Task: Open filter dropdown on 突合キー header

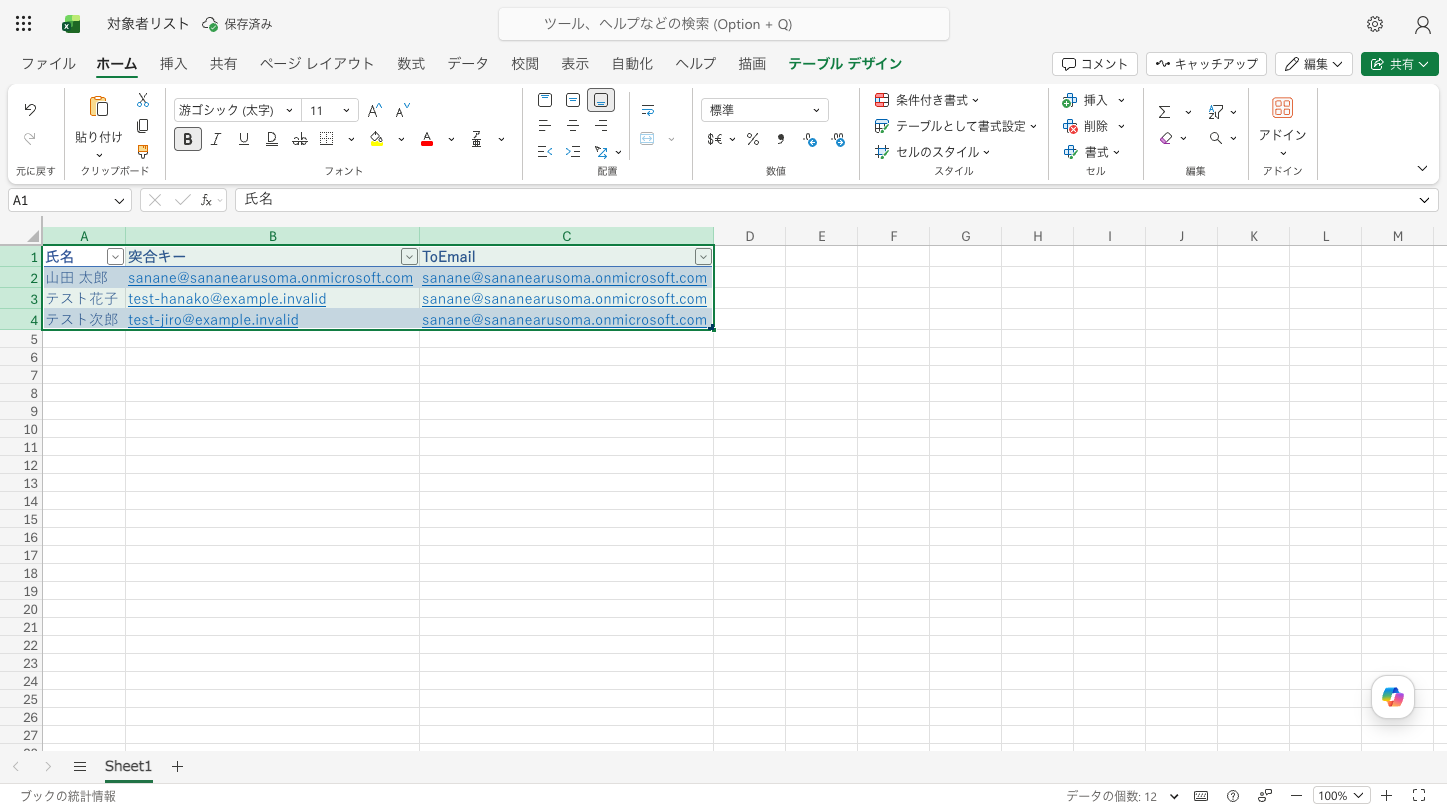Action: tap(409, 257)
